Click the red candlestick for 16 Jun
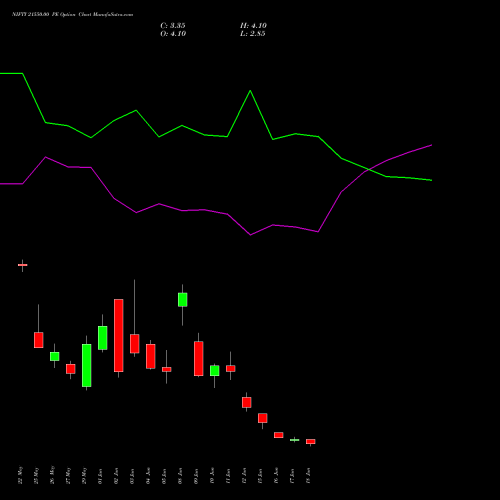 point(279,435)
